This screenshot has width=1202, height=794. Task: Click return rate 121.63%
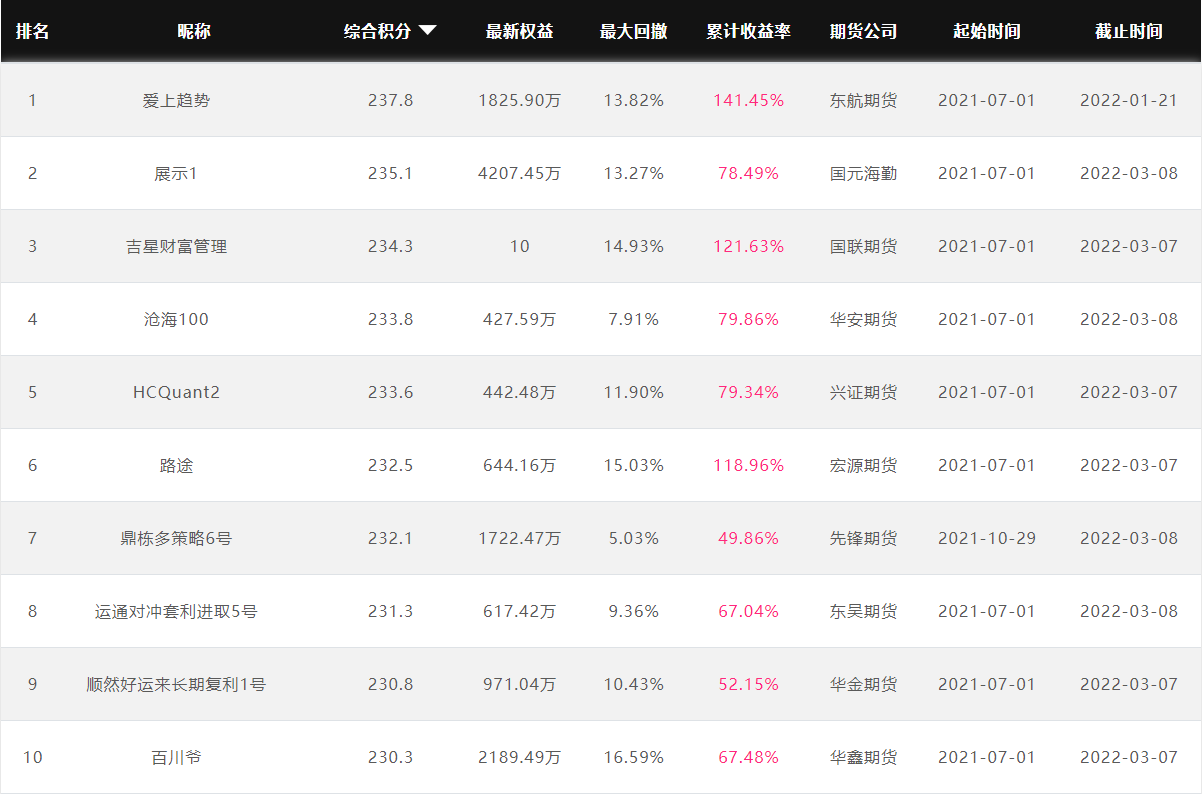[x=749, y=246]
